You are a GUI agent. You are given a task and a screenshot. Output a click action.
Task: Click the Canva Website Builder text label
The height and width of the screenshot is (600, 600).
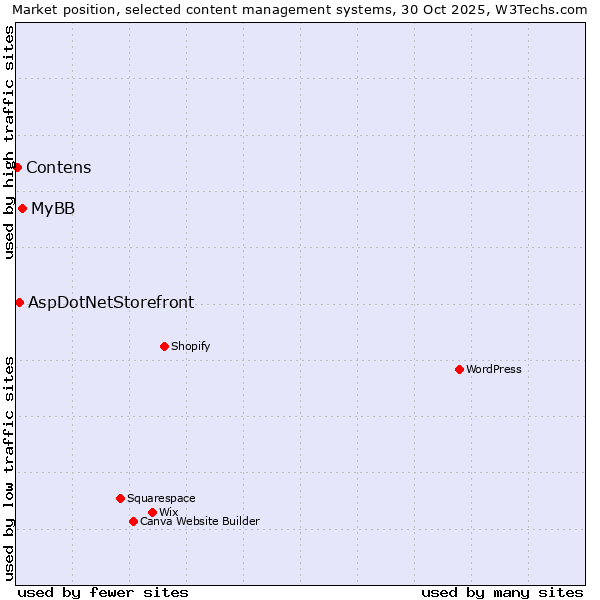[200, 521]
